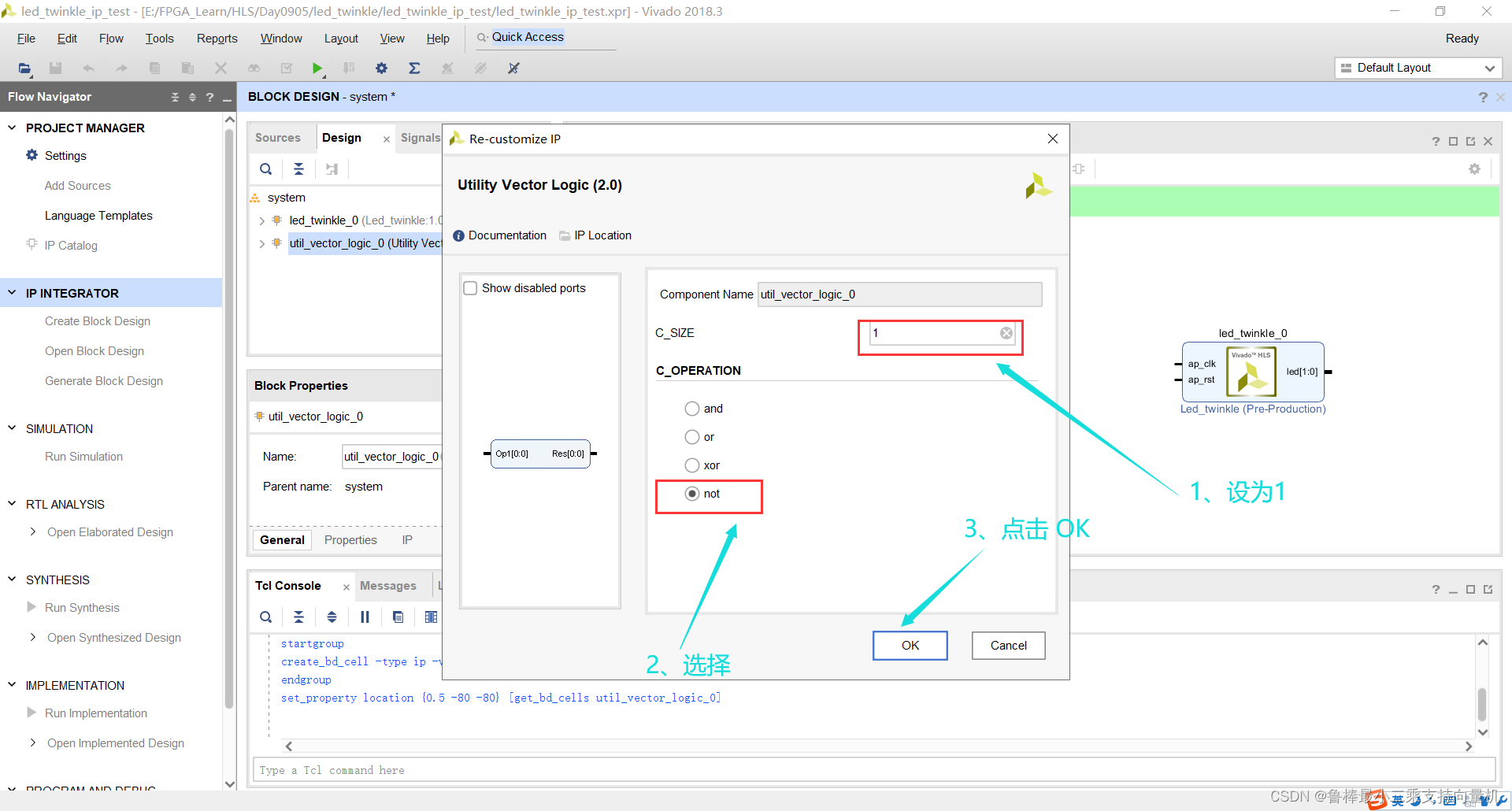Click pause icon in Tcl Console
Viewport: 1512px width, 811px height.
pyautogui.click(x=365, y=617)
